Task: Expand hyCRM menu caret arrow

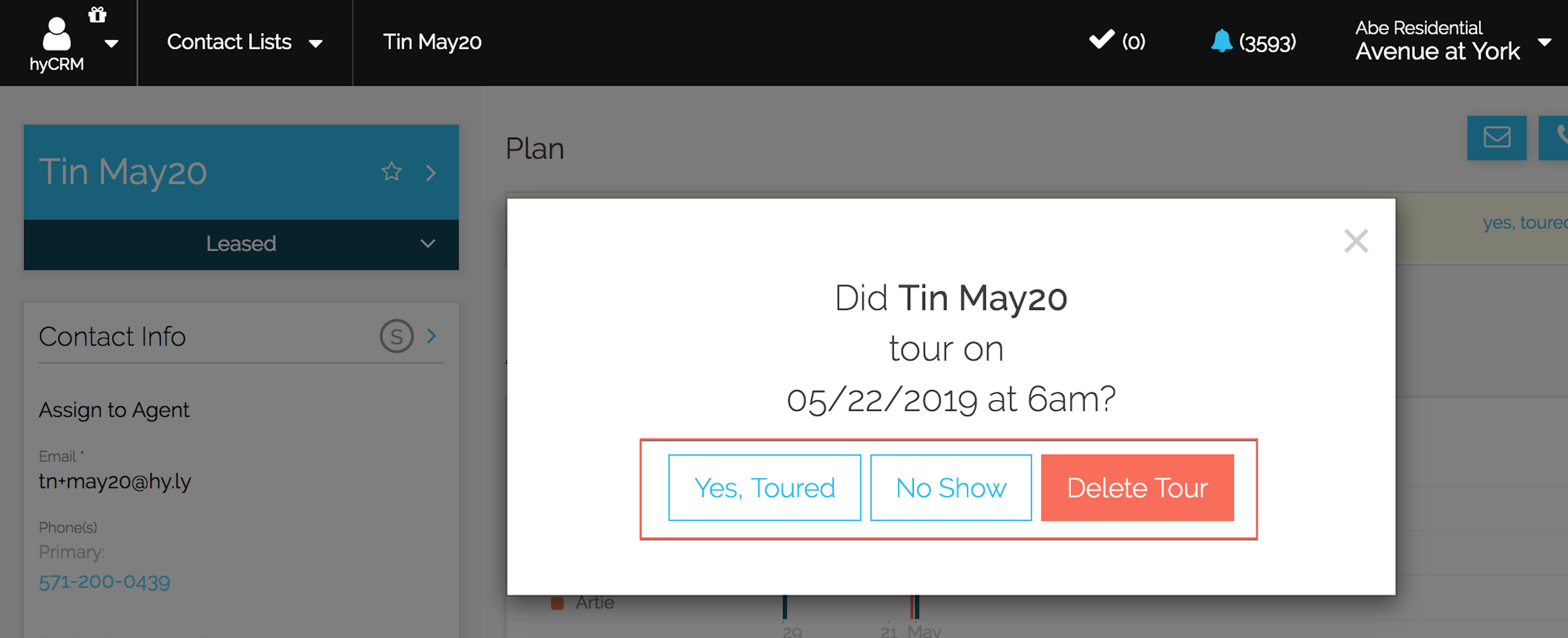Action: click(x=111, y=43)
